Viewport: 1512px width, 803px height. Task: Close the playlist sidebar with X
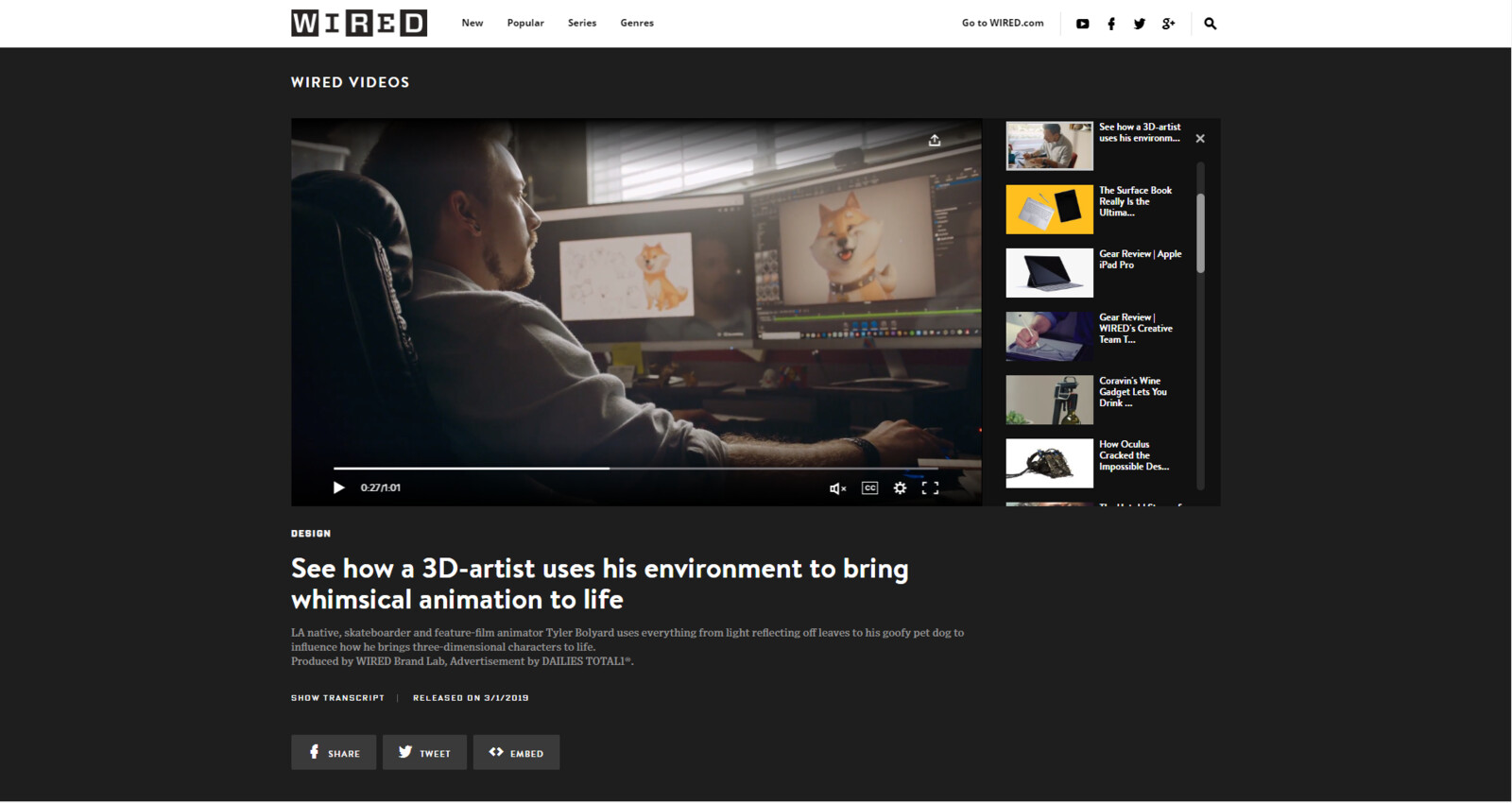coord(1200,139)
